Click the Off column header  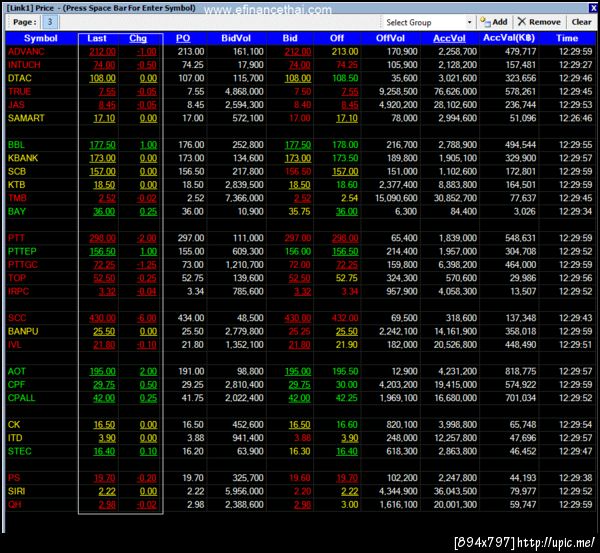[337, 38]
